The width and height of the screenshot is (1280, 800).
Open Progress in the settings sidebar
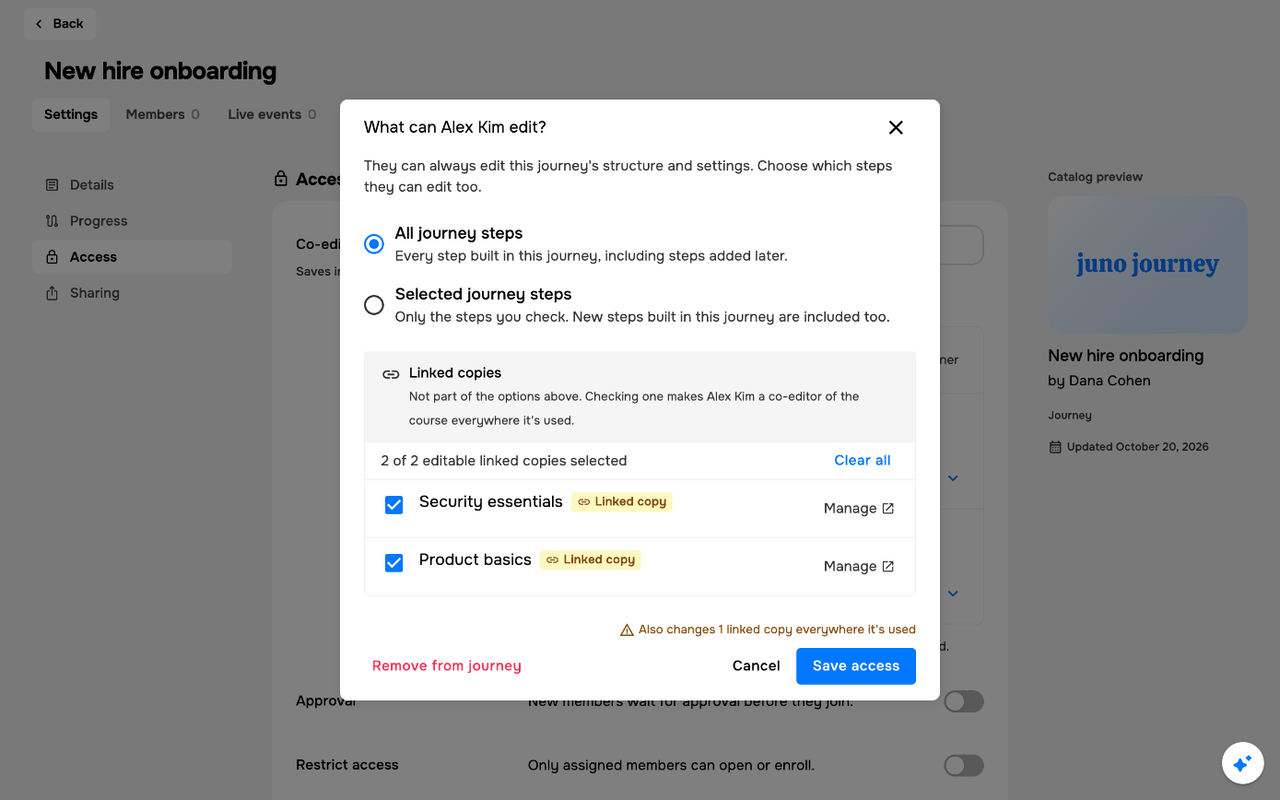(x=132, y=221)
